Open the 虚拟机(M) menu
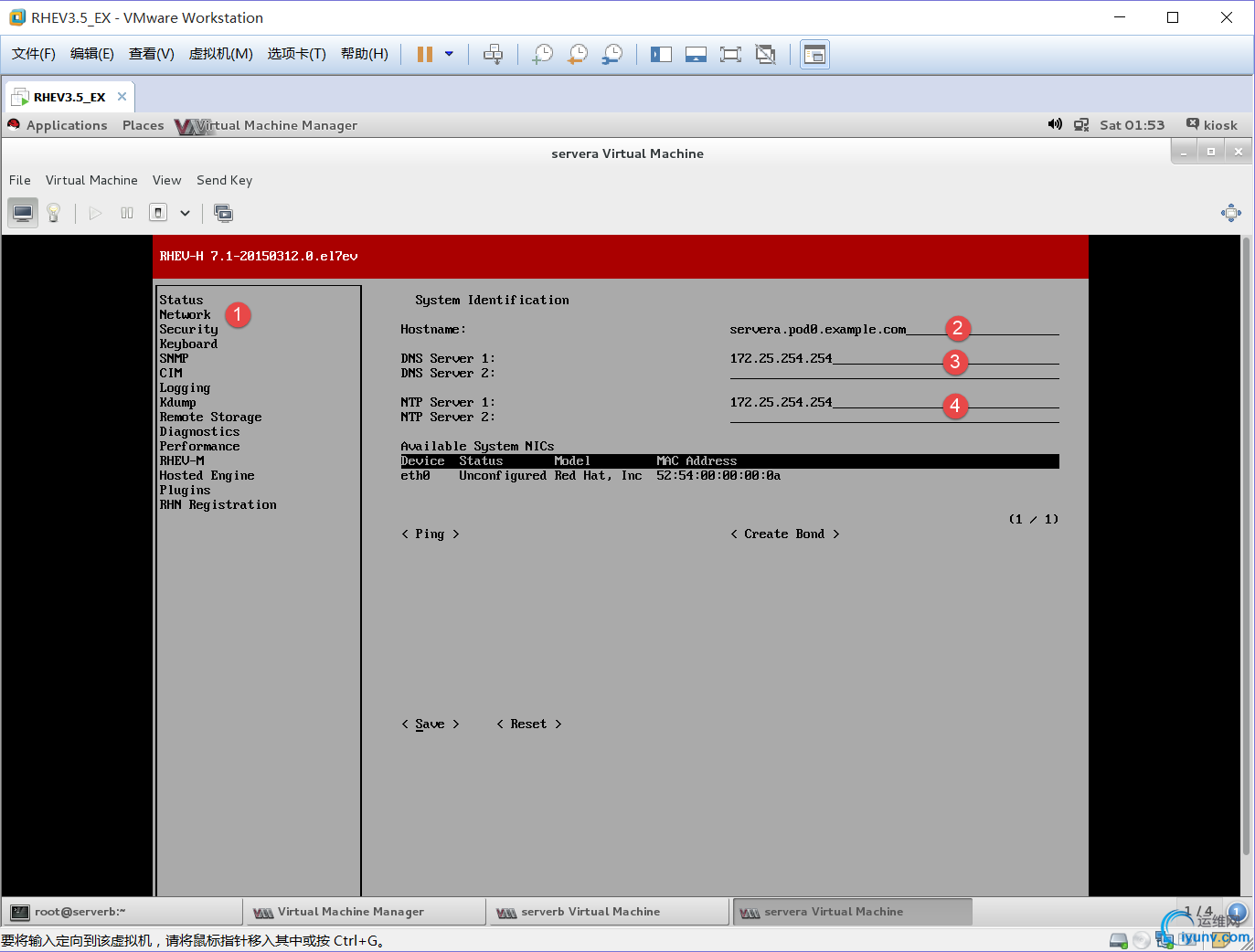Viewport: 1255px width, 952px height. [x=221, y=54]
